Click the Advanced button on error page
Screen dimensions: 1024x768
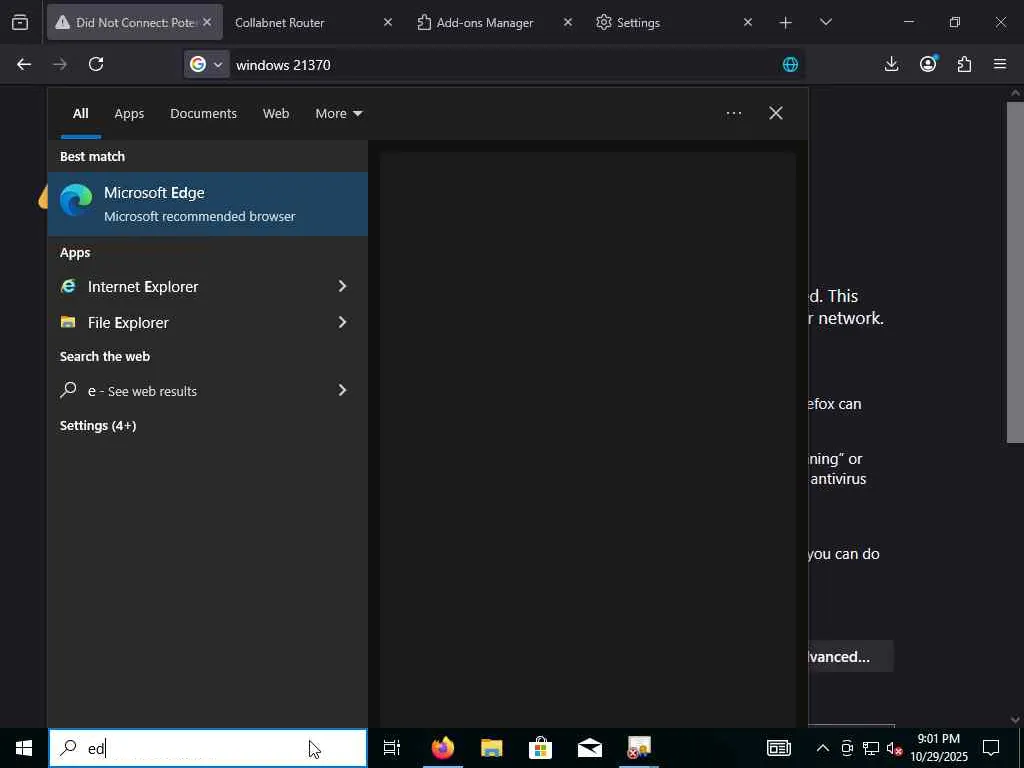pos(850,657)
